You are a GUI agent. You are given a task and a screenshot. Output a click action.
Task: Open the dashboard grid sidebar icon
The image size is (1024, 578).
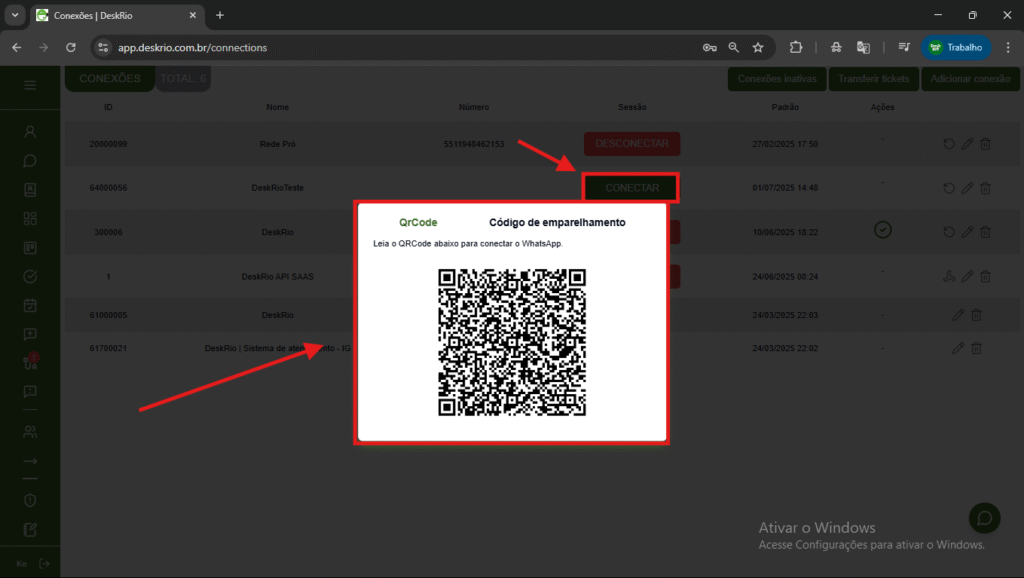coord(30,219)
